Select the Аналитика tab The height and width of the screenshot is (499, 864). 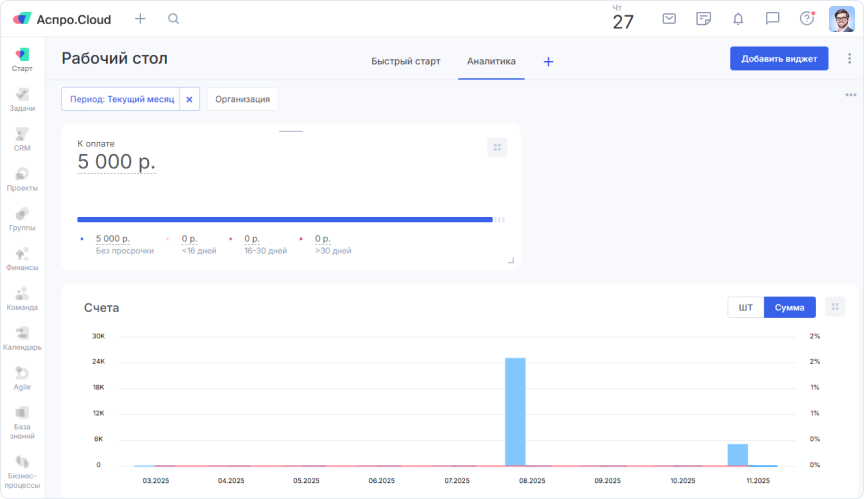491,61
